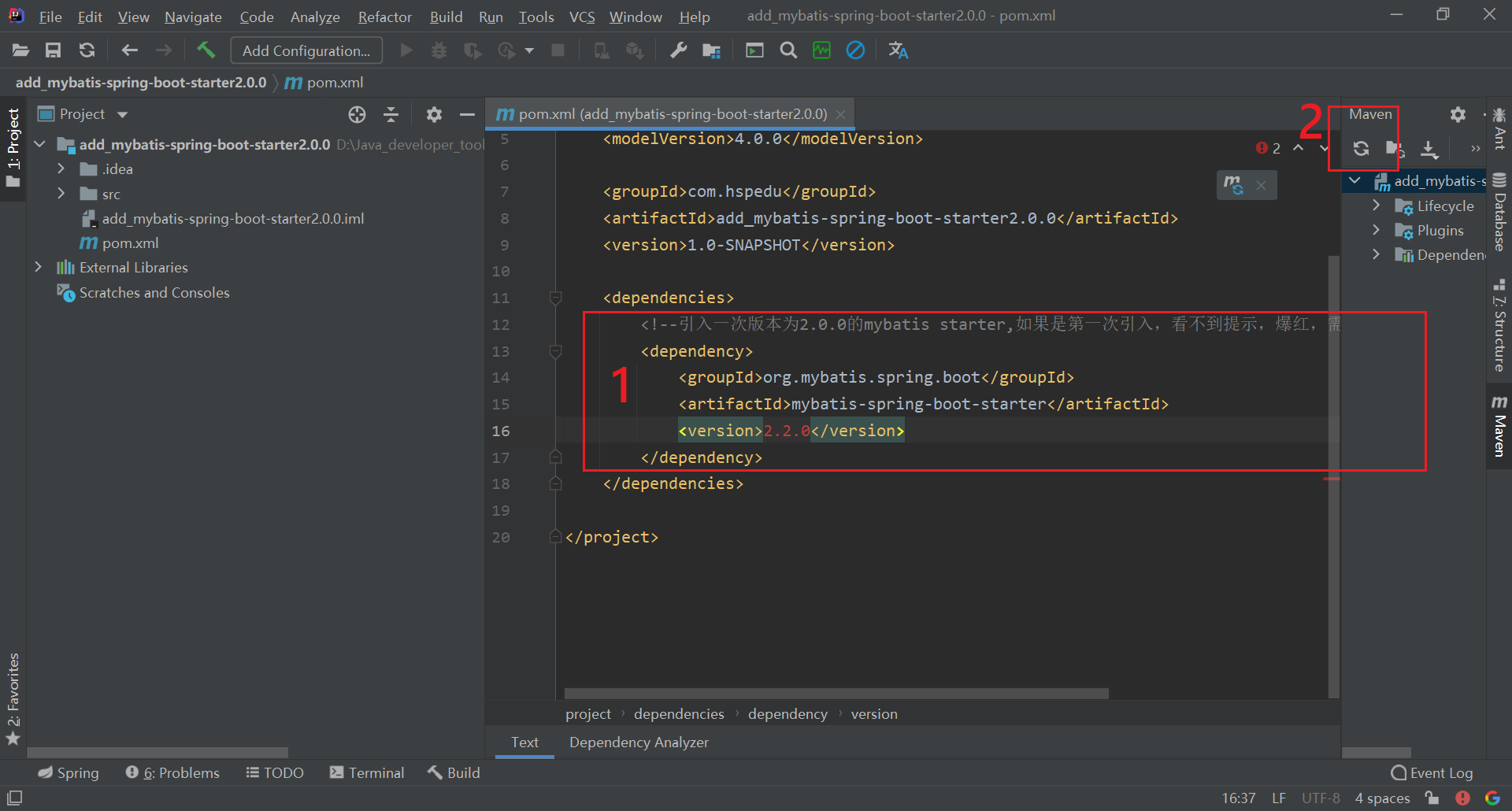Click the Run play icon
Image resolution: width=1512 pixels, height=811 pixels.
pos(406,50)
